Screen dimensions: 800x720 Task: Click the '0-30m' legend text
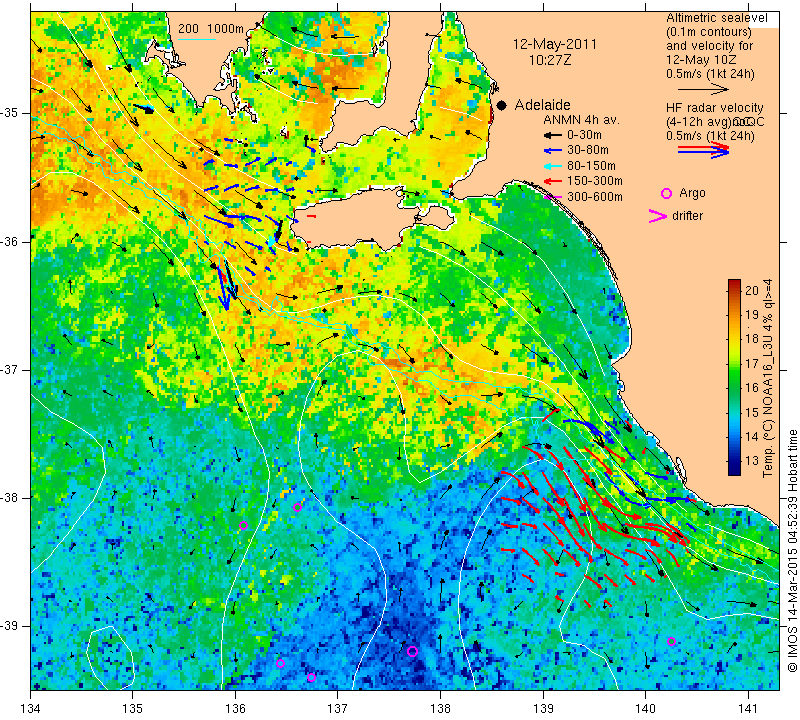click(584, 135)
